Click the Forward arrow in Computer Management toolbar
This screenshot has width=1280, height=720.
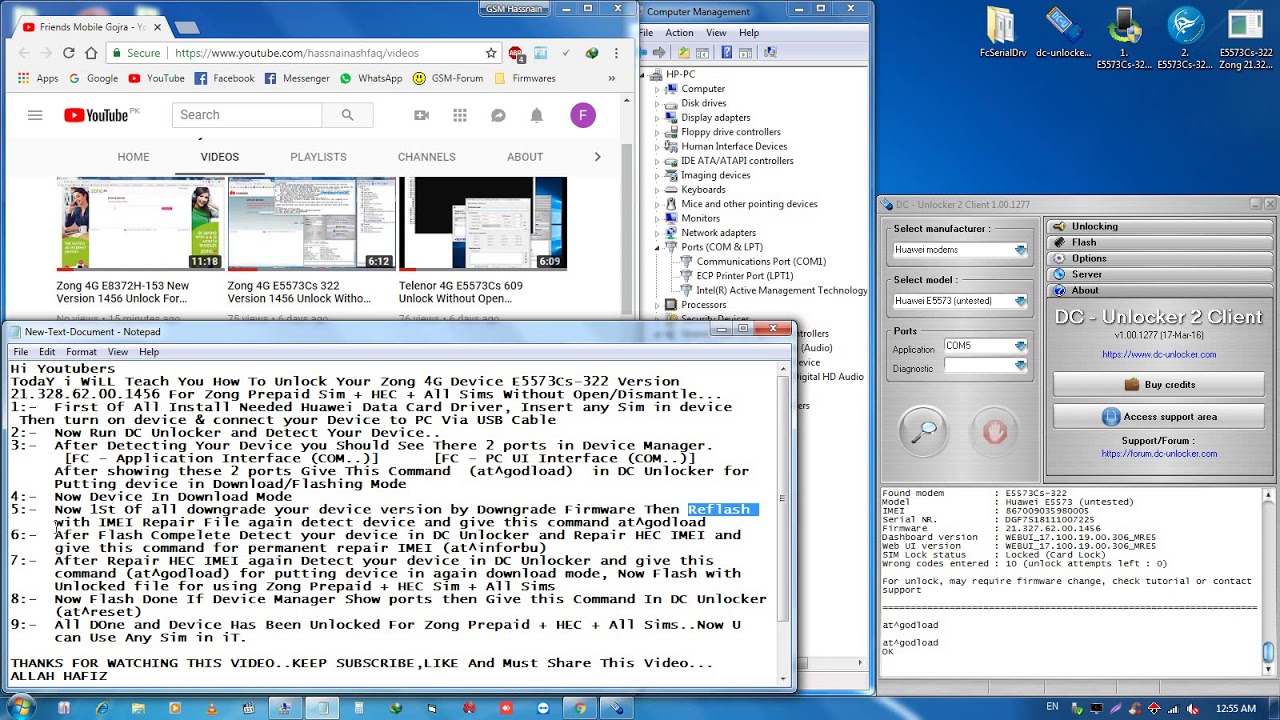coord(660,52)
